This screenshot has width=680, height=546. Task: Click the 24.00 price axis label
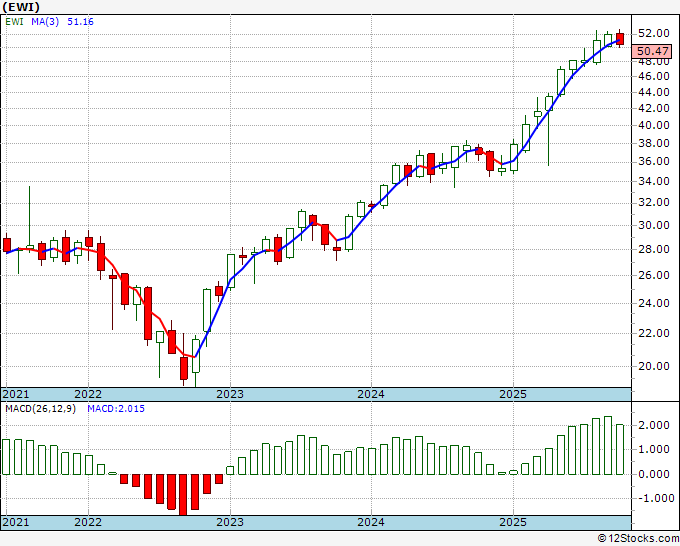(653, 303)
